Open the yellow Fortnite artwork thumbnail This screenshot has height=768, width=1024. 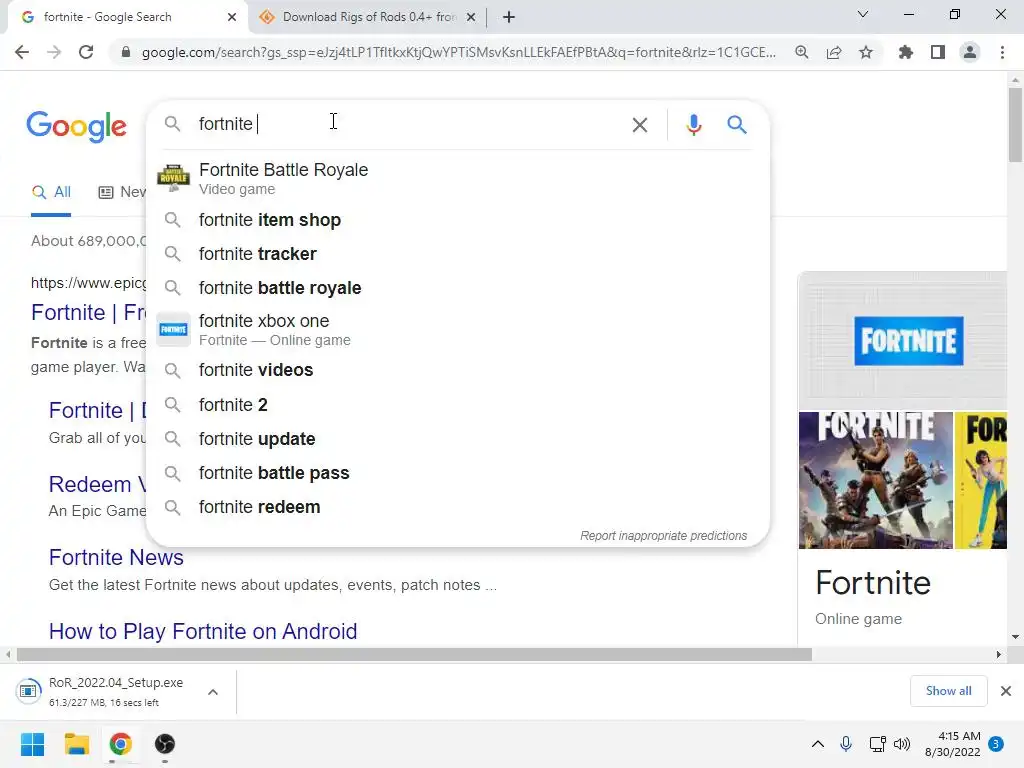pos(981,480)
